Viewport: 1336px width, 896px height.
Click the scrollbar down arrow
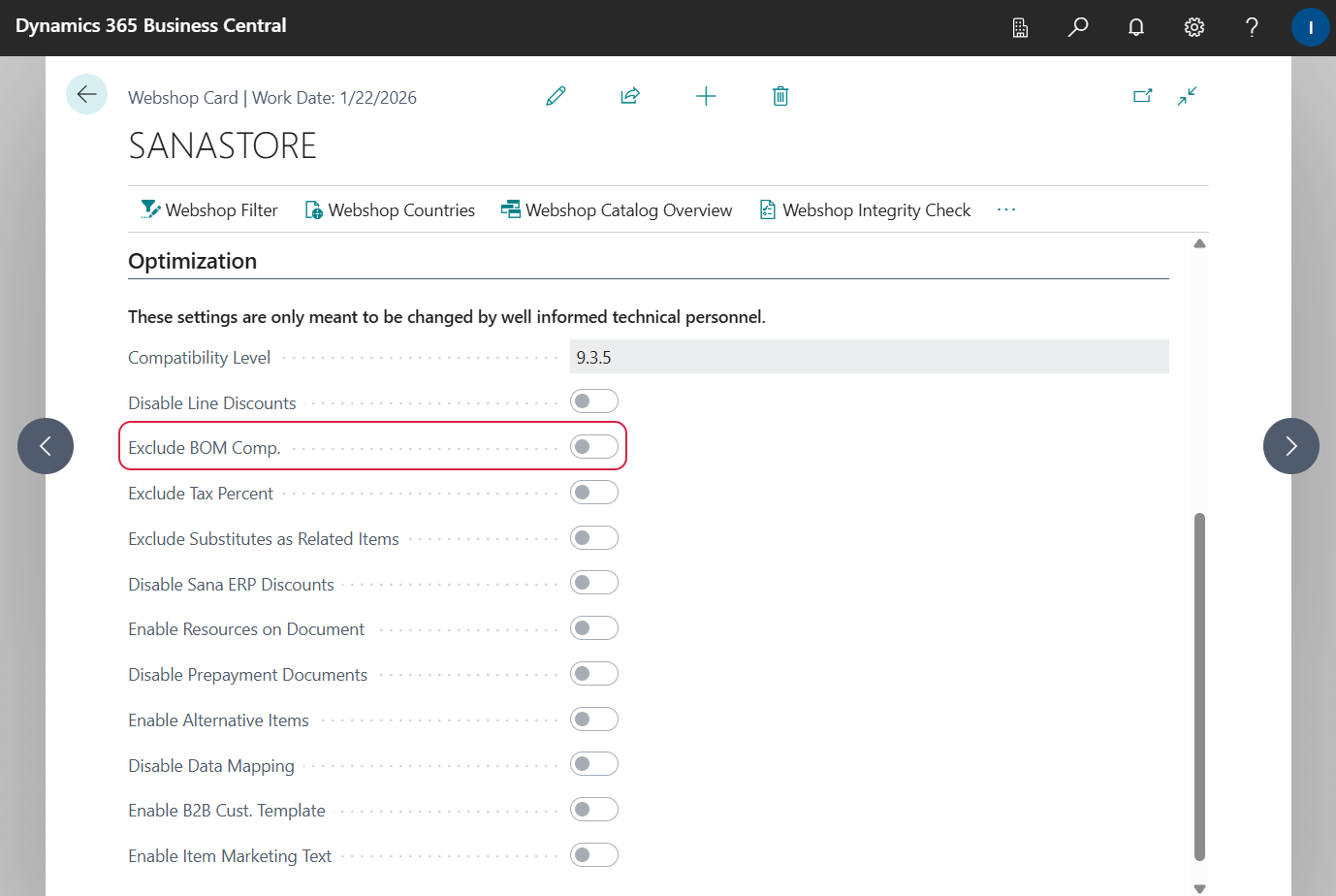1199,888
